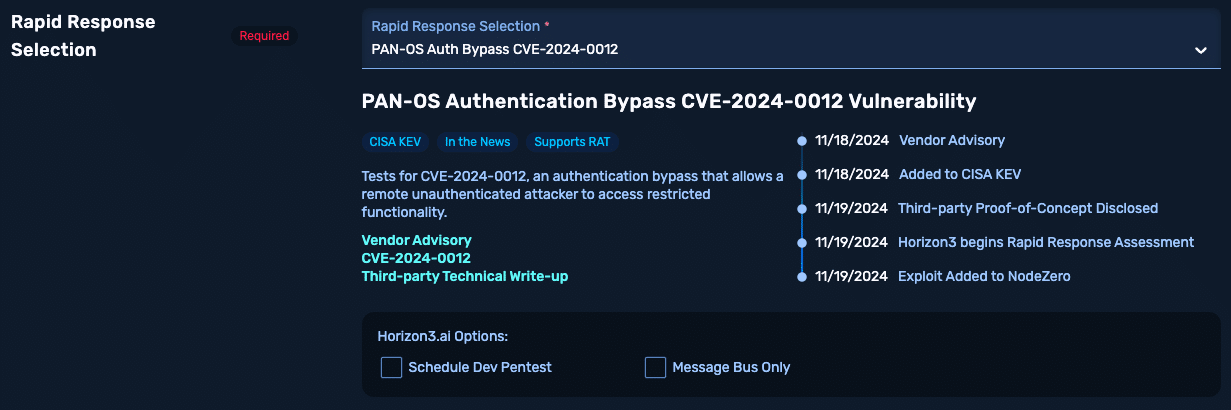The height and width of the screenshot is (410, 1231).
Task: Open the Third-party Technical Write-up link
Action: click(x=465, y=276)
